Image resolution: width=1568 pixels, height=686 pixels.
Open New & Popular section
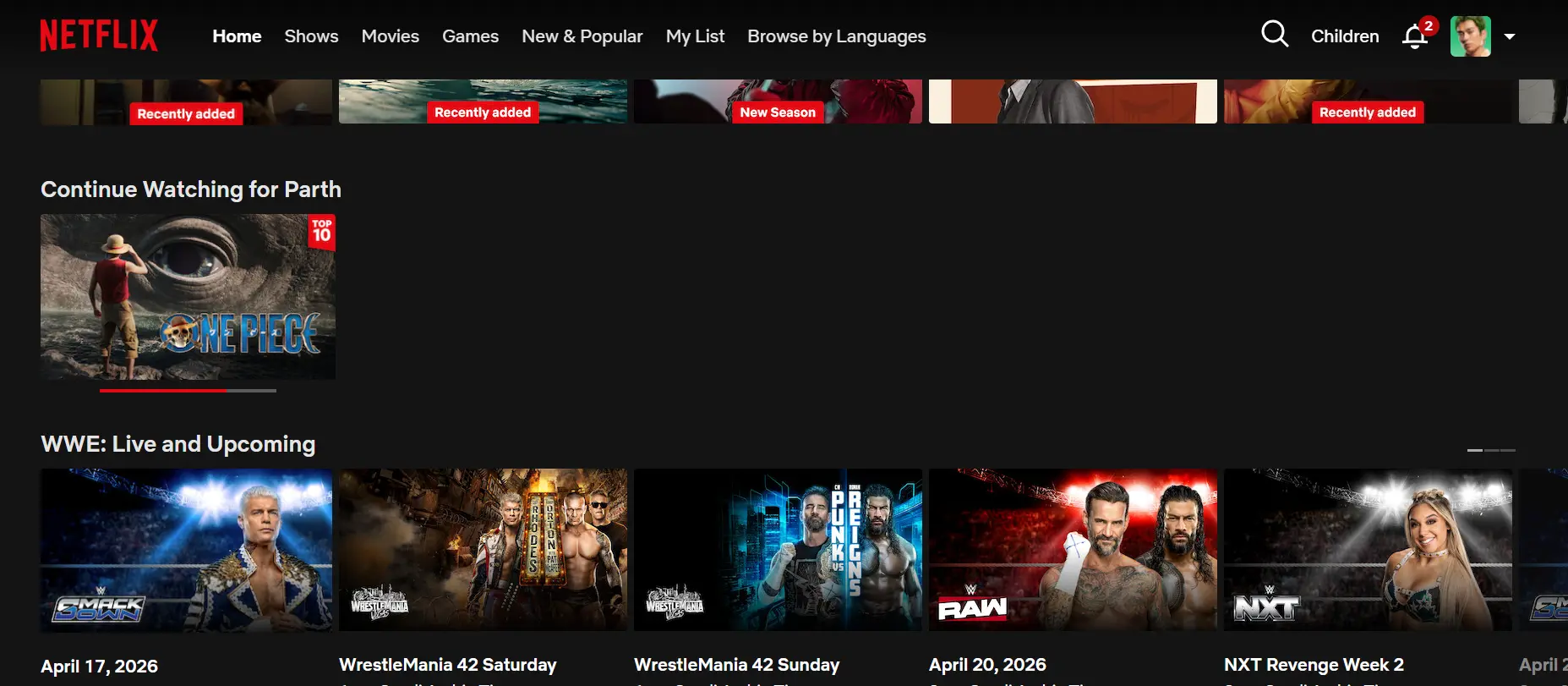[582, 36]
